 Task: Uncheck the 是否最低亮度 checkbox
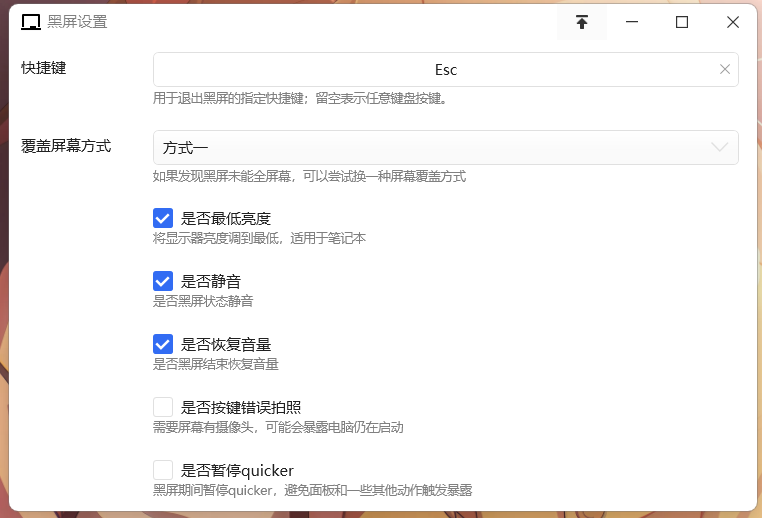click(163, 218)
